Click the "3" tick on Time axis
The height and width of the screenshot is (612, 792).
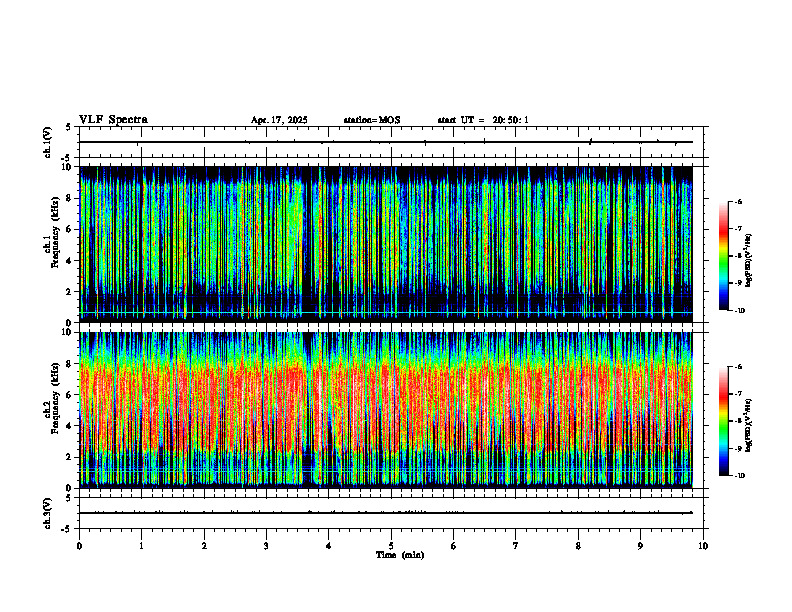click(x=266, y=546)
